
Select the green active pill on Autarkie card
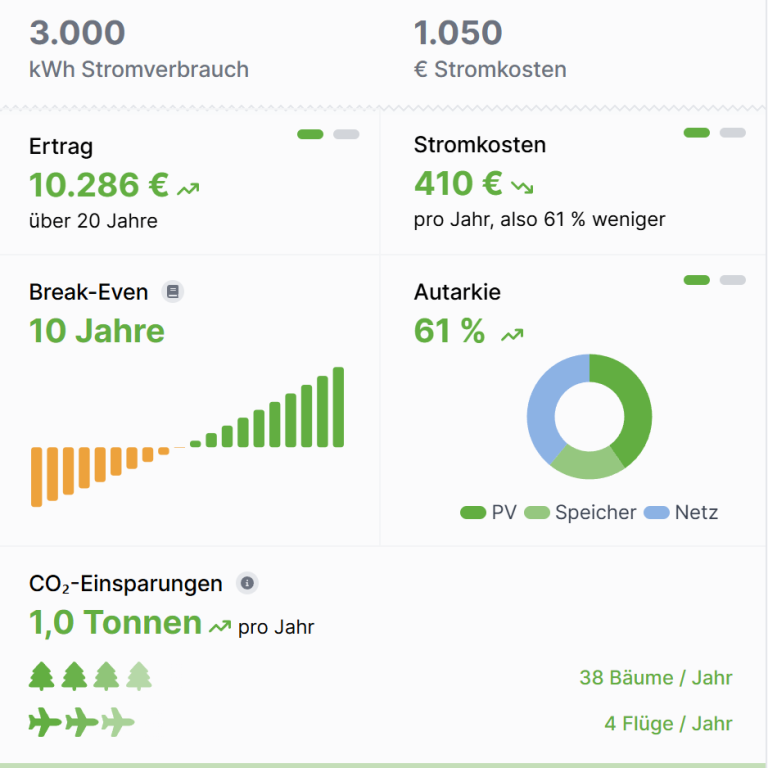coord(696,280)
